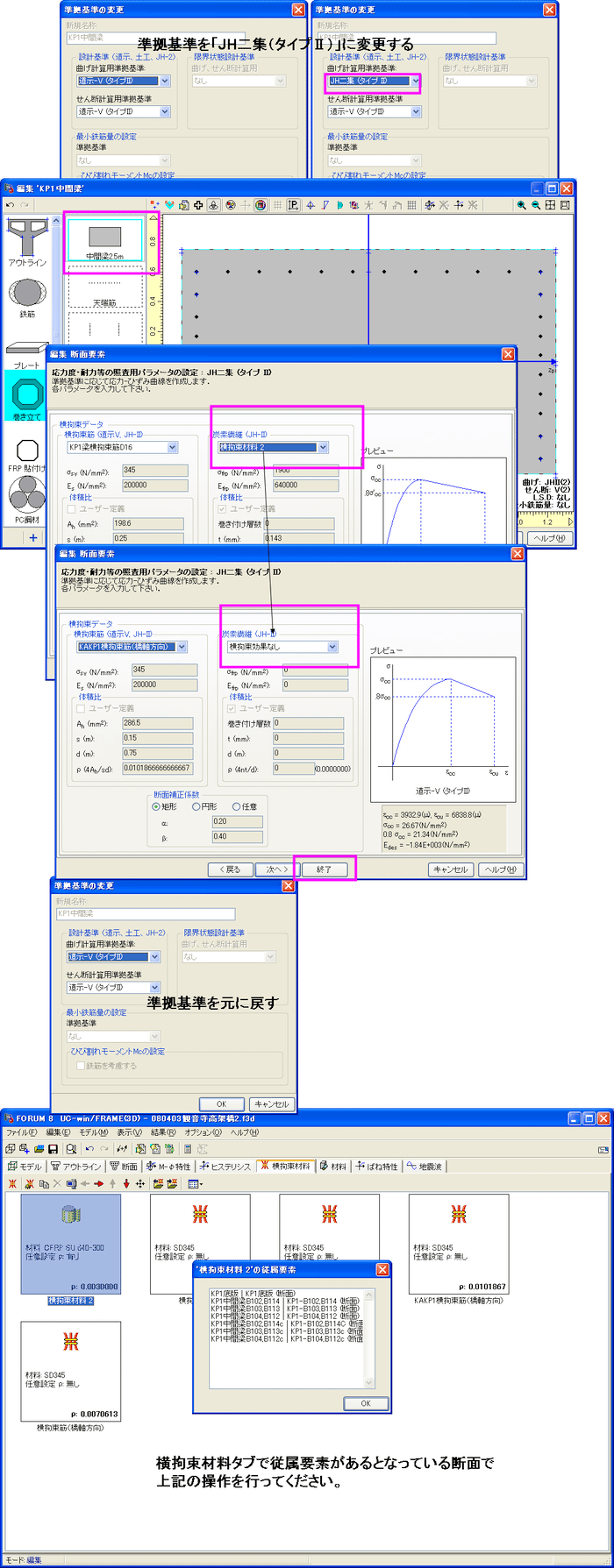The width and height of the screenshot is (614, 1568).
Task: Select the KAKP1横拘束筋(橋軸方向) material card
Action: [460, 1250]
